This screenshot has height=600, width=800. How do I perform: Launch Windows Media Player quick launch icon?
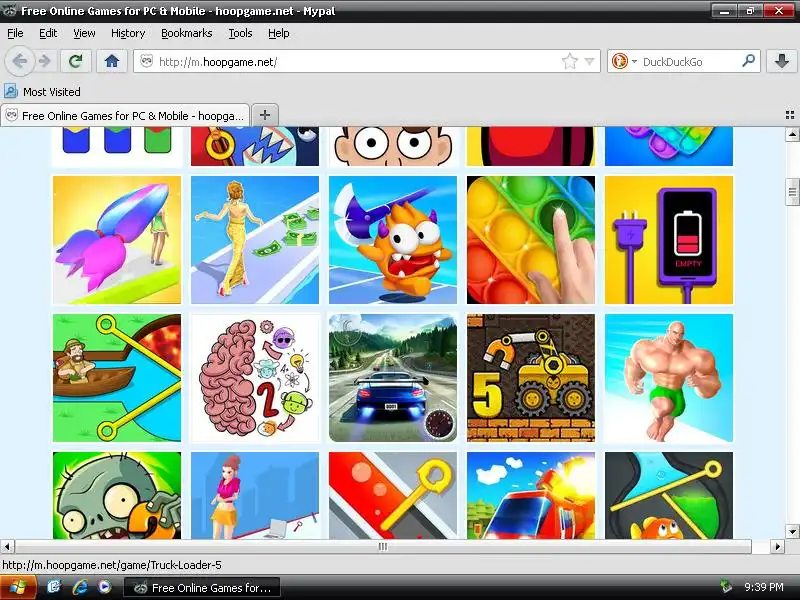[x=105, y=587]
